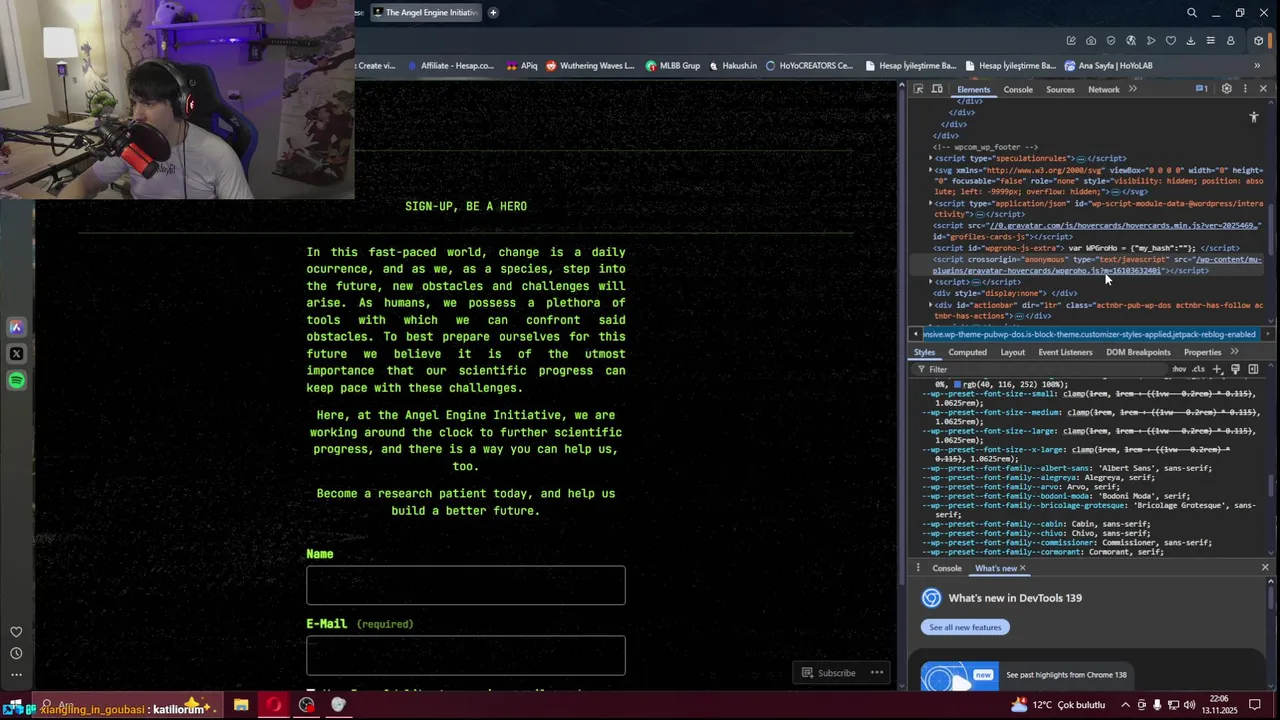Show more DevTools panels chevron
Screen dimensions: 1280x720
1133,89
